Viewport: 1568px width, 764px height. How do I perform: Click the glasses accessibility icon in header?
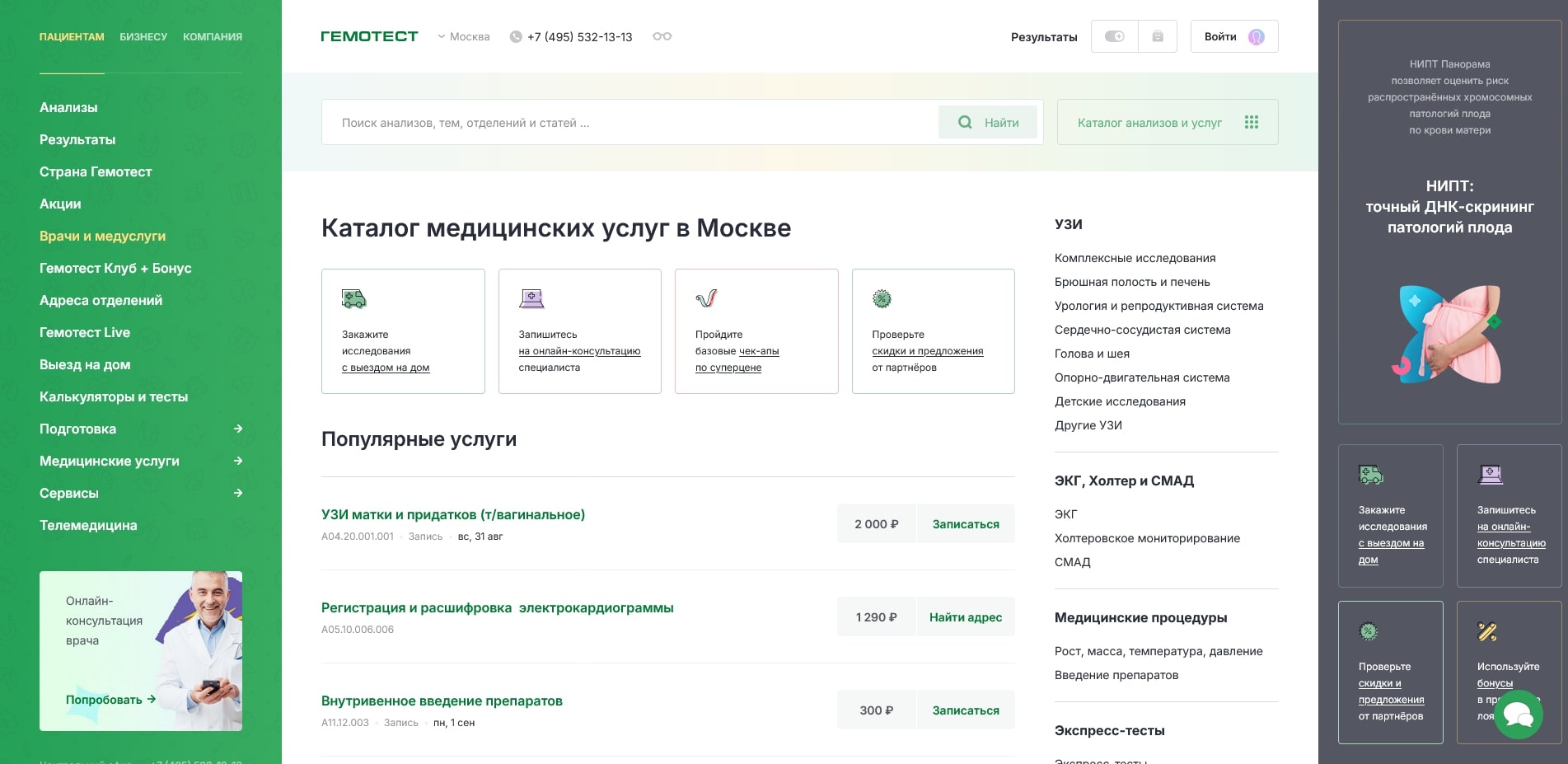pyautogui.click(x=662, y=36)
